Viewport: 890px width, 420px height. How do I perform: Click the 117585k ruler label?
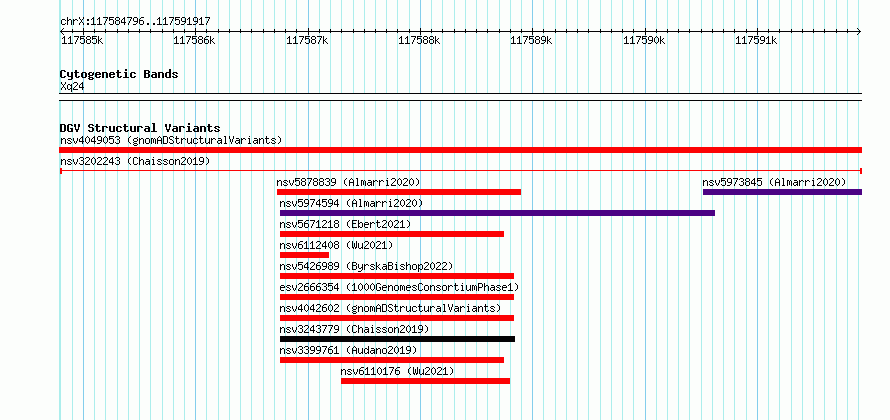(x=82, y=40)
